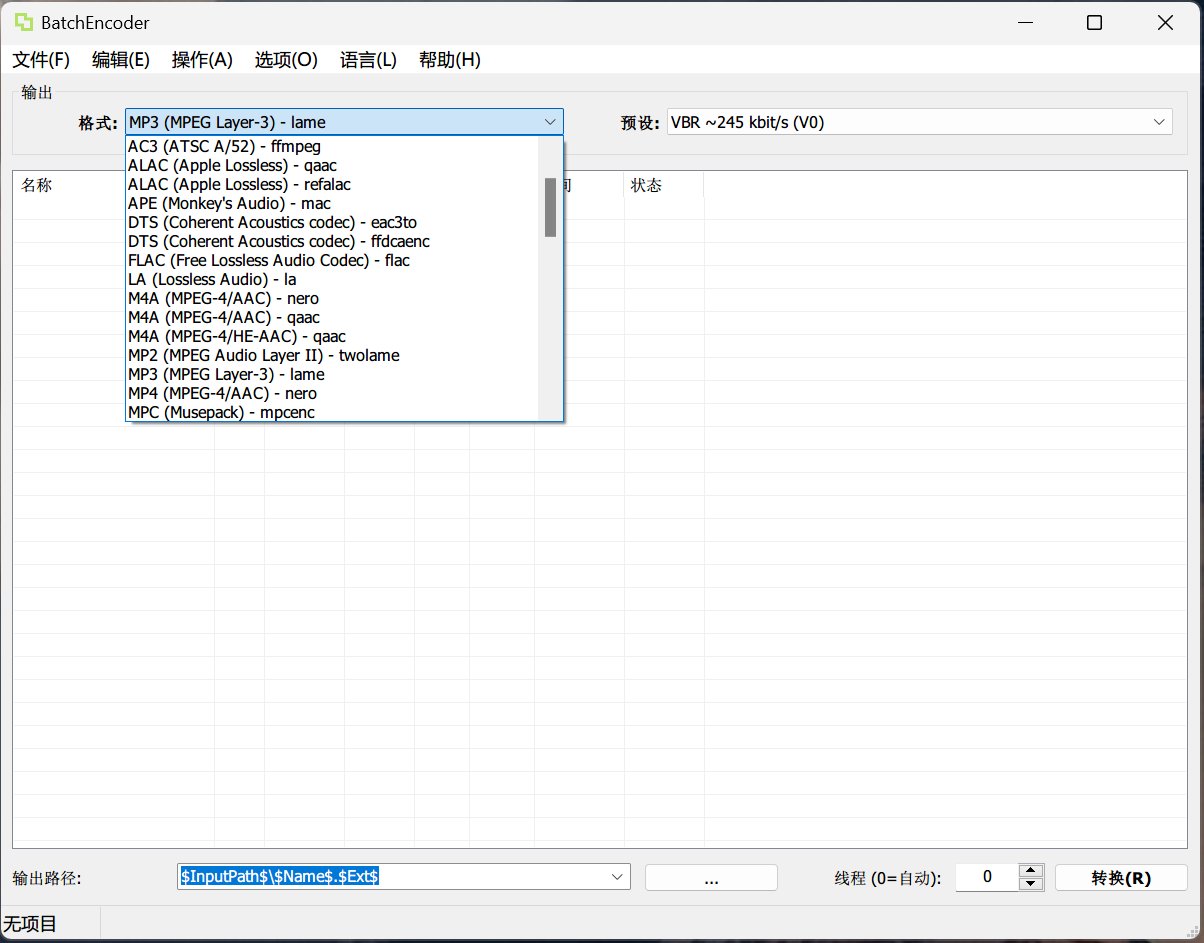Pick LA (Lossless Audio) - la
The width and height of the screenshot is (1204, 943).
(x=332, y=280)
